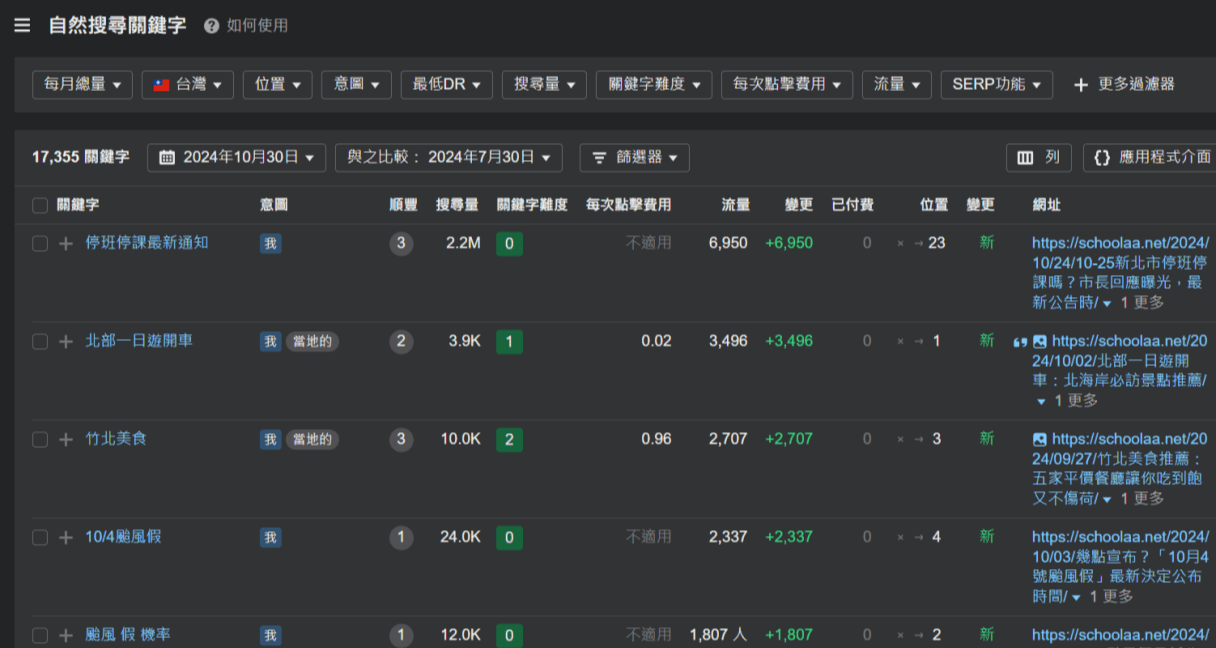This screenshot has width=1216, height=648.
Task: Click the plus icon beside 停班停課最新通知
Action: click(66, 244)
